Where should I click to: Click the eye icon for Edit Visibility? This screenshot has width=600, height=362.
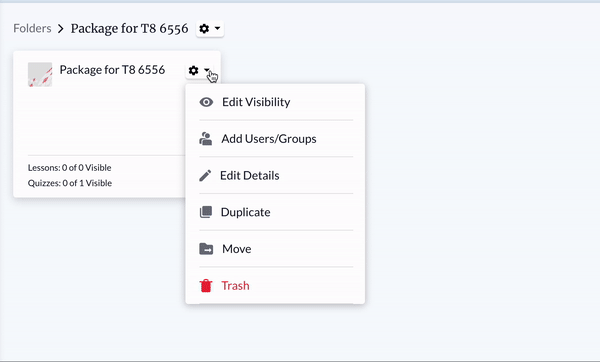[206, 102]
